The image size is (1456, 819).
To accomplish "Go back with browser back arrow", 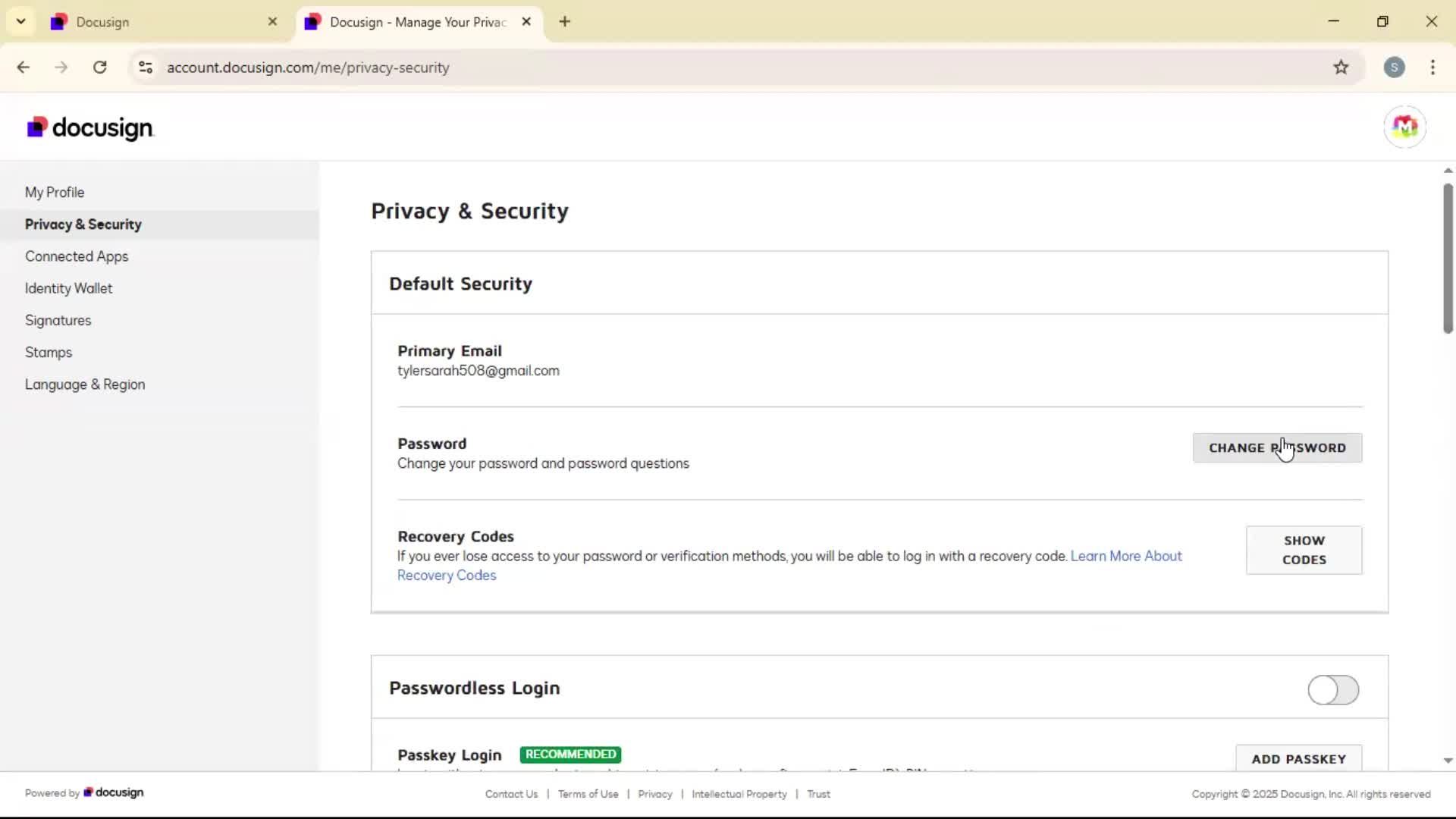I will pos(23,67).
